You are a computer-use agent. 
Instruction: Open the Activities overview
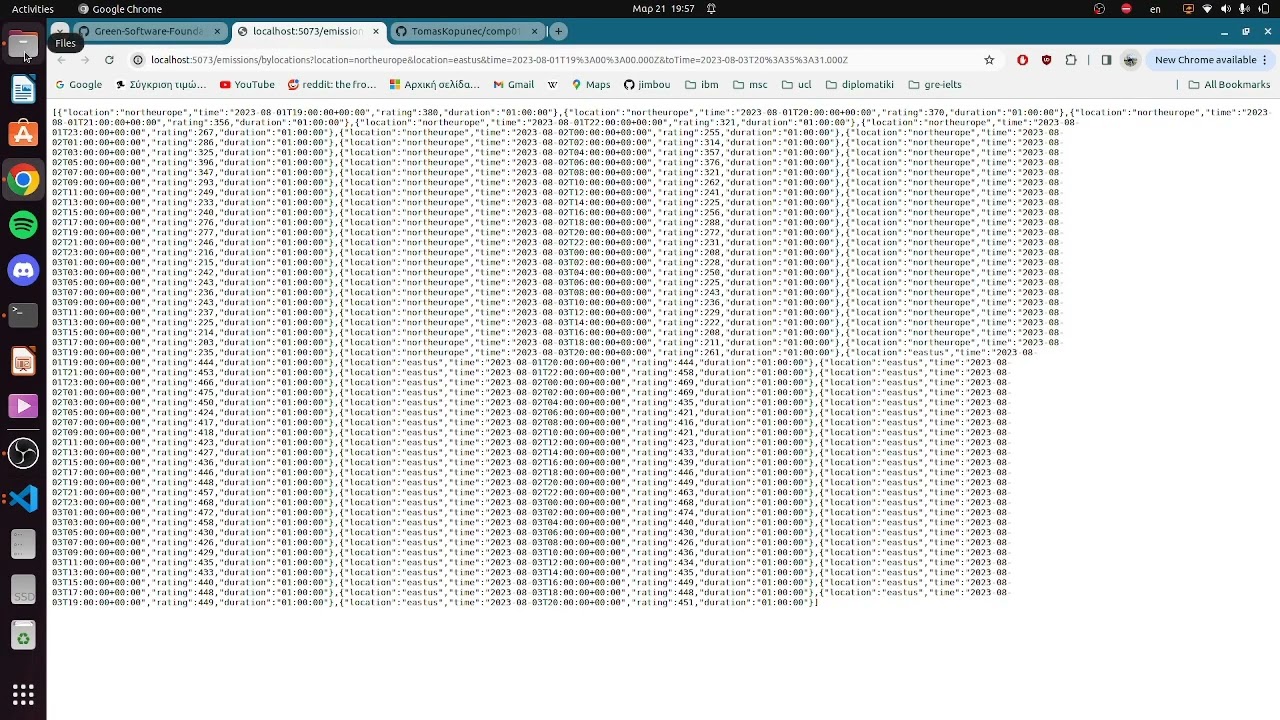(x=33, y=9)
